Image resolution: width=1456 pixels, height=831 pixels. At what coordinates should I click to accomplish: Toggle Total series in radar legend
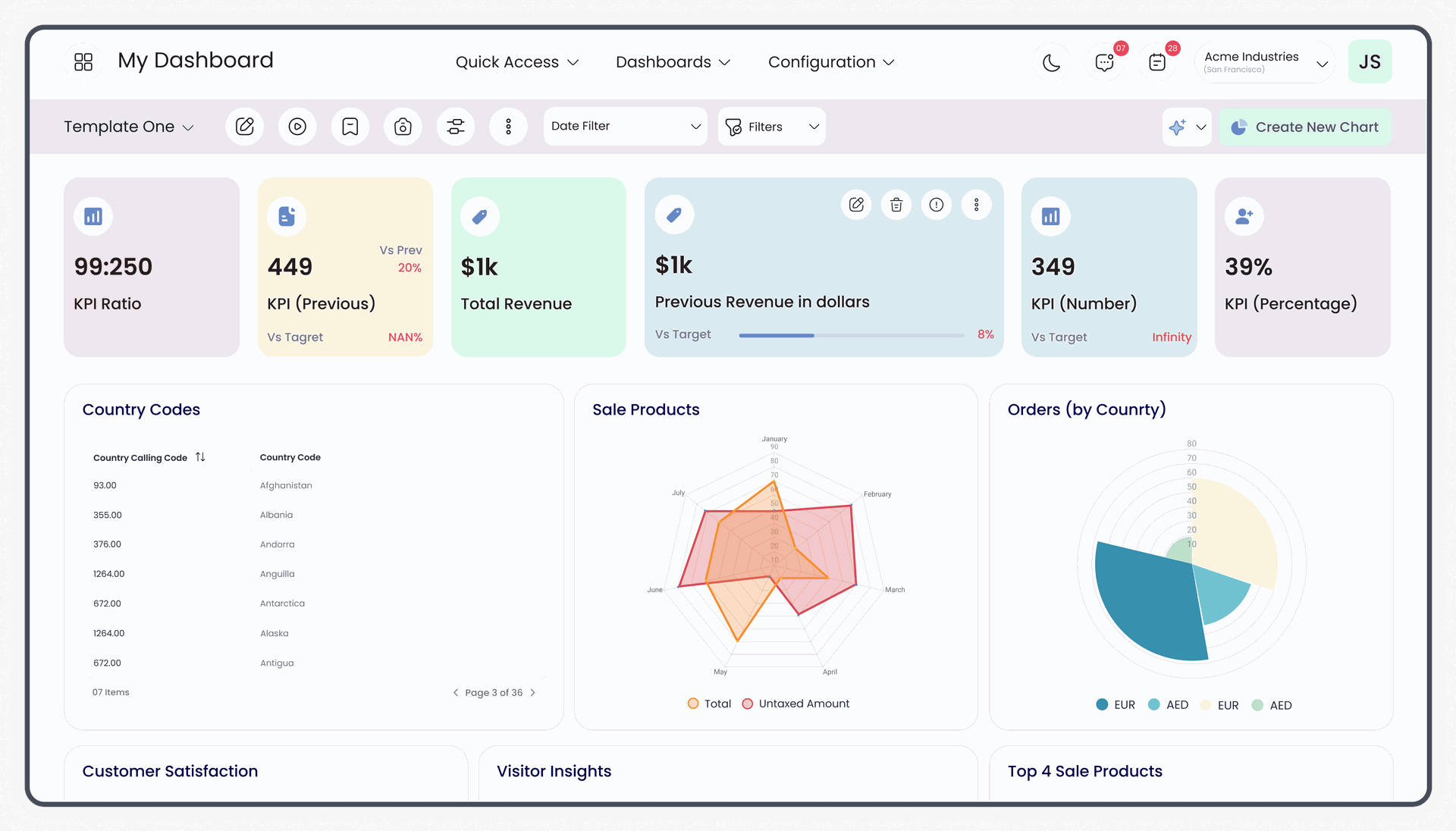click(709, 704)
